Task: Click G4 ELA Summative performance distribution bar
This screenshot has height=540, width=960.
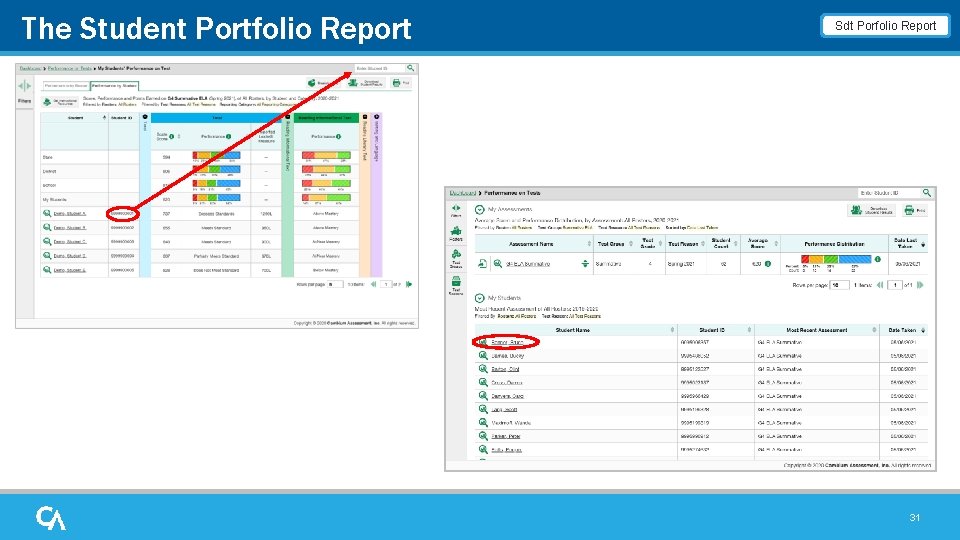Action: [x=836, y=260]
